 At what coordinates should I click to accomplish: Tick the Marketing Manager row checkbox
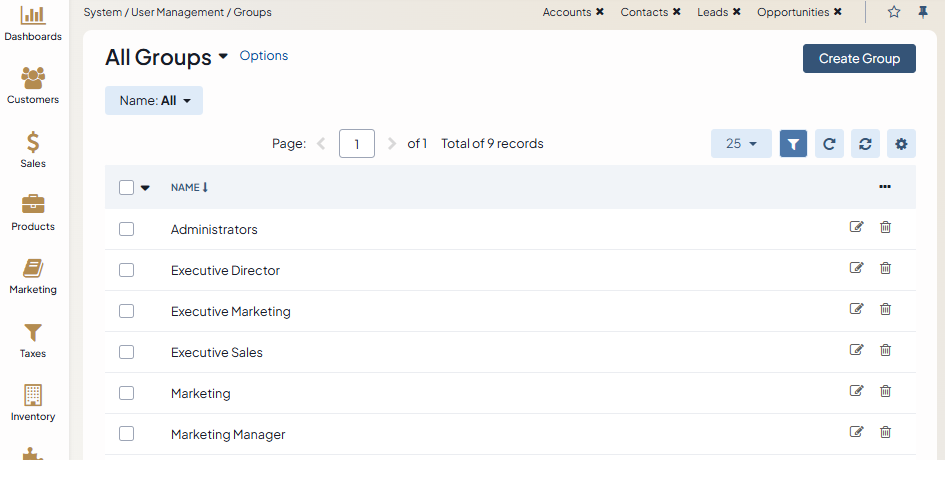pyautogui.click(x=126, y=434)
